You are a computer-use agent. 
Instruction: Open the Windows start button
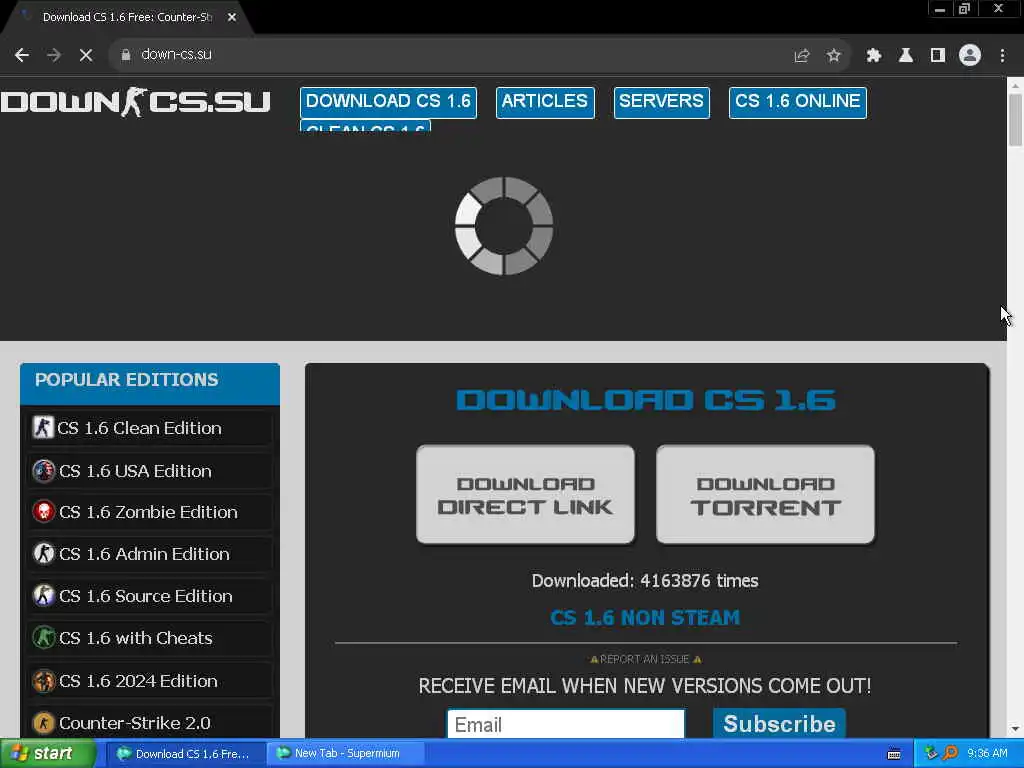click(46, 754)
